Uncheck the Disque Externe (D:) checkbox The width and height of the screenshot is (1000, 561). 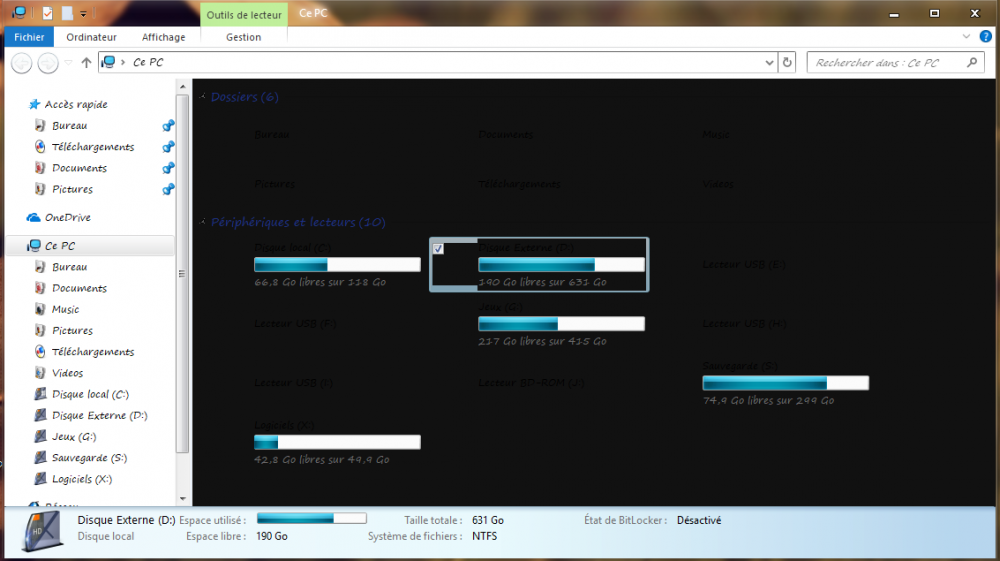click(438, 248)
